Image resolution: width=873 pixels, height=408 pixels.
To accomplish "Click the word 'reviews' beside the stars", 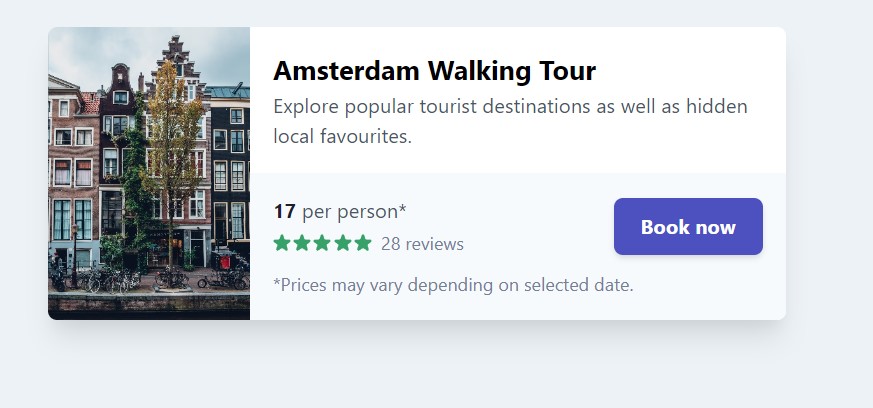I will pyautogui.click(x=435, y=244).
